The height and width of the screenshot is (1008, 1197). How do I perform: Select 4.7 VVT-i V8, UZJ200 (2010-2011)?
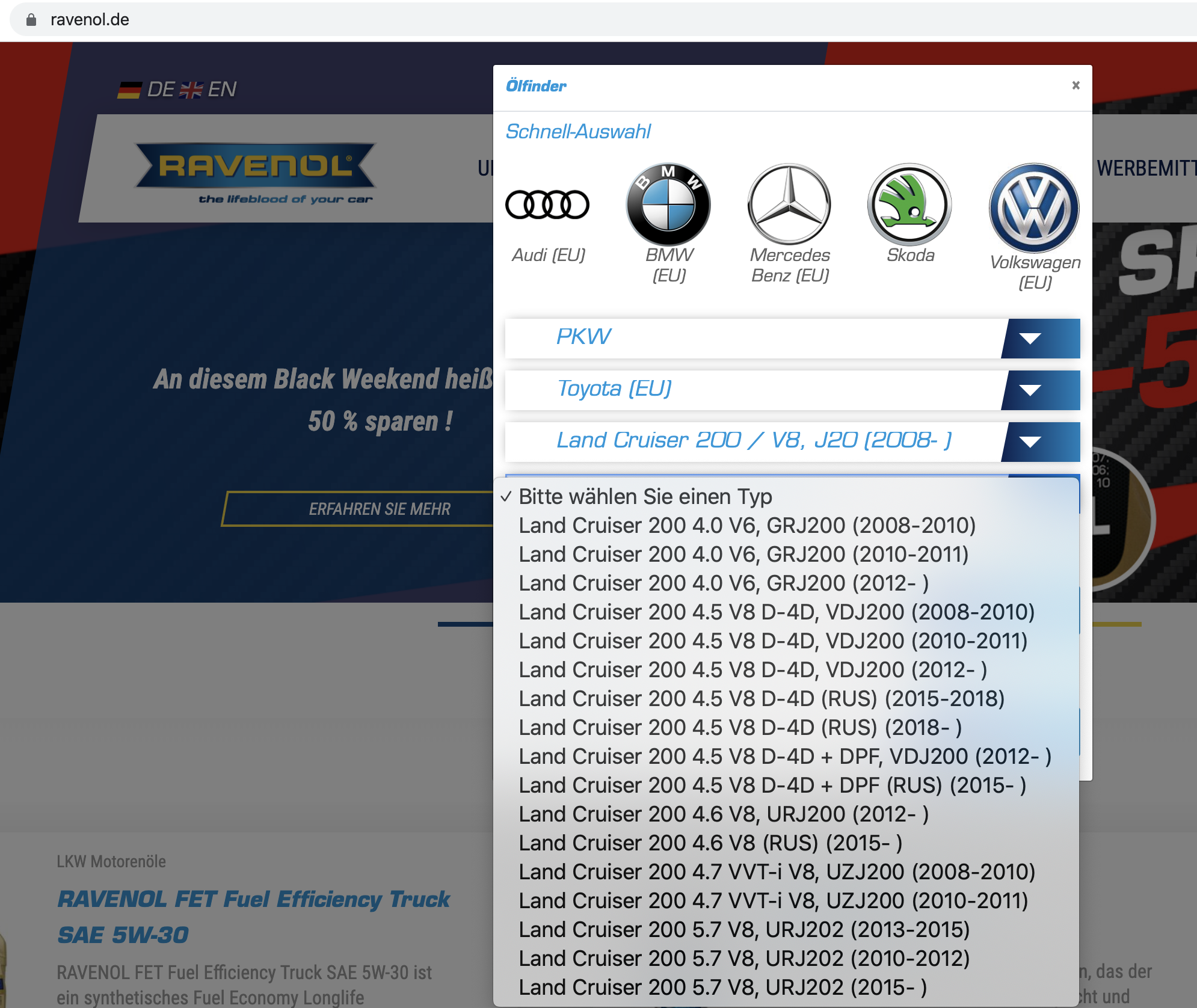point(786,901)
